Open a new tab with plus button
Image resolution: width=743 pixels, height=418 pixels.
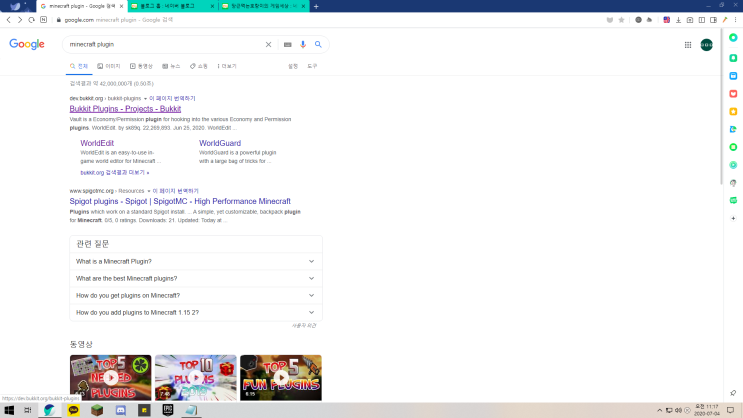point(316,6)
